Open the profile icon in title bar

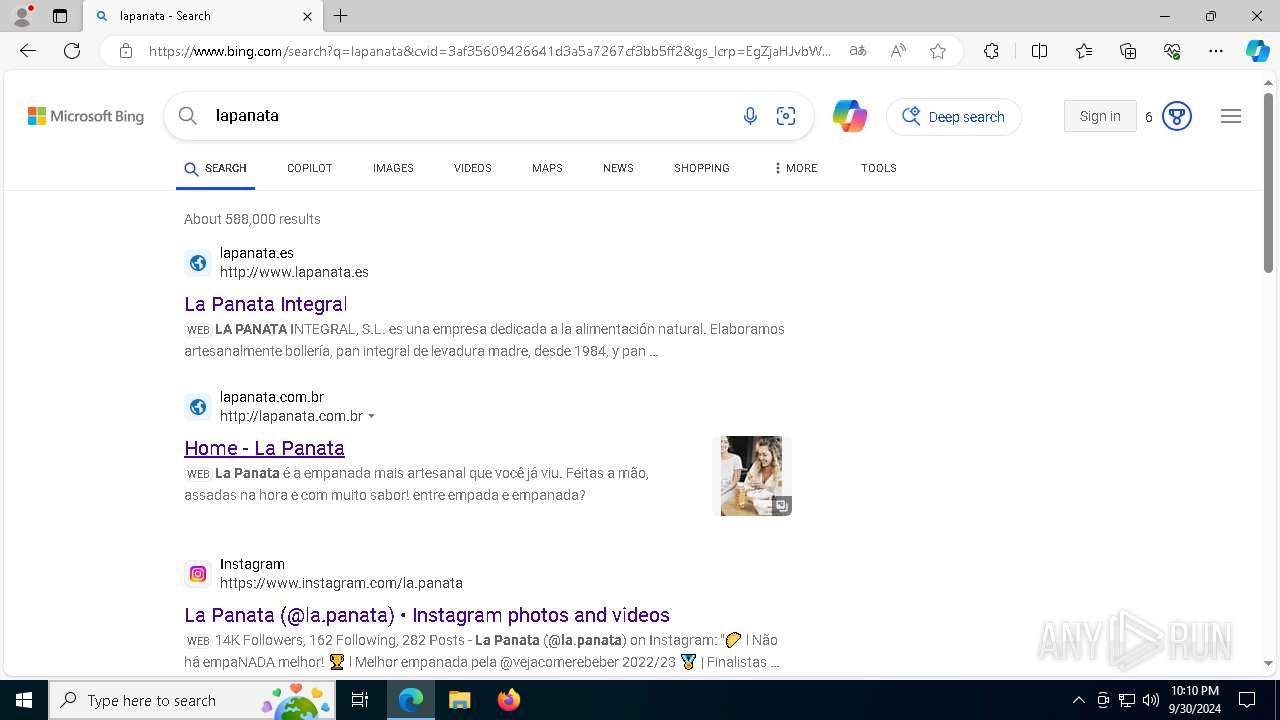click(22, 16)
